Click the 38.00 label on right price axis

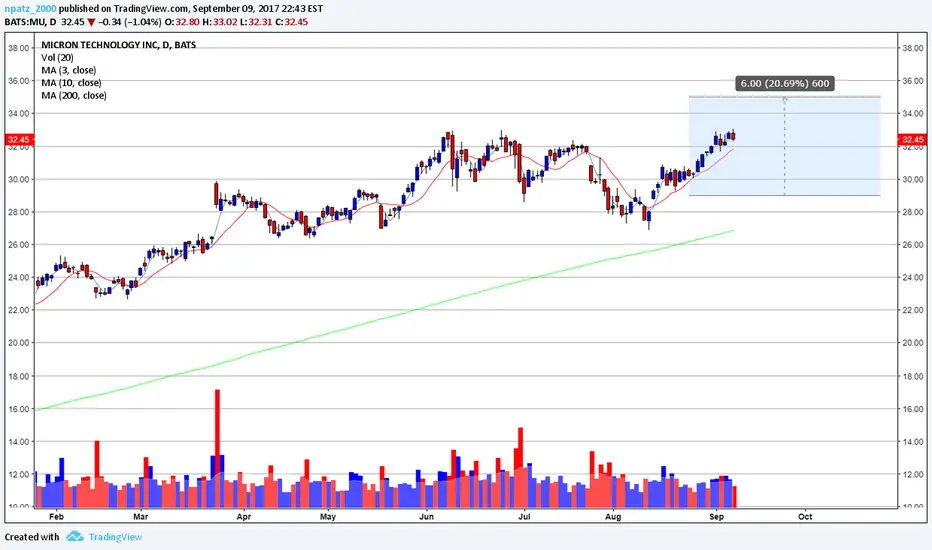[x=913, y=48]
